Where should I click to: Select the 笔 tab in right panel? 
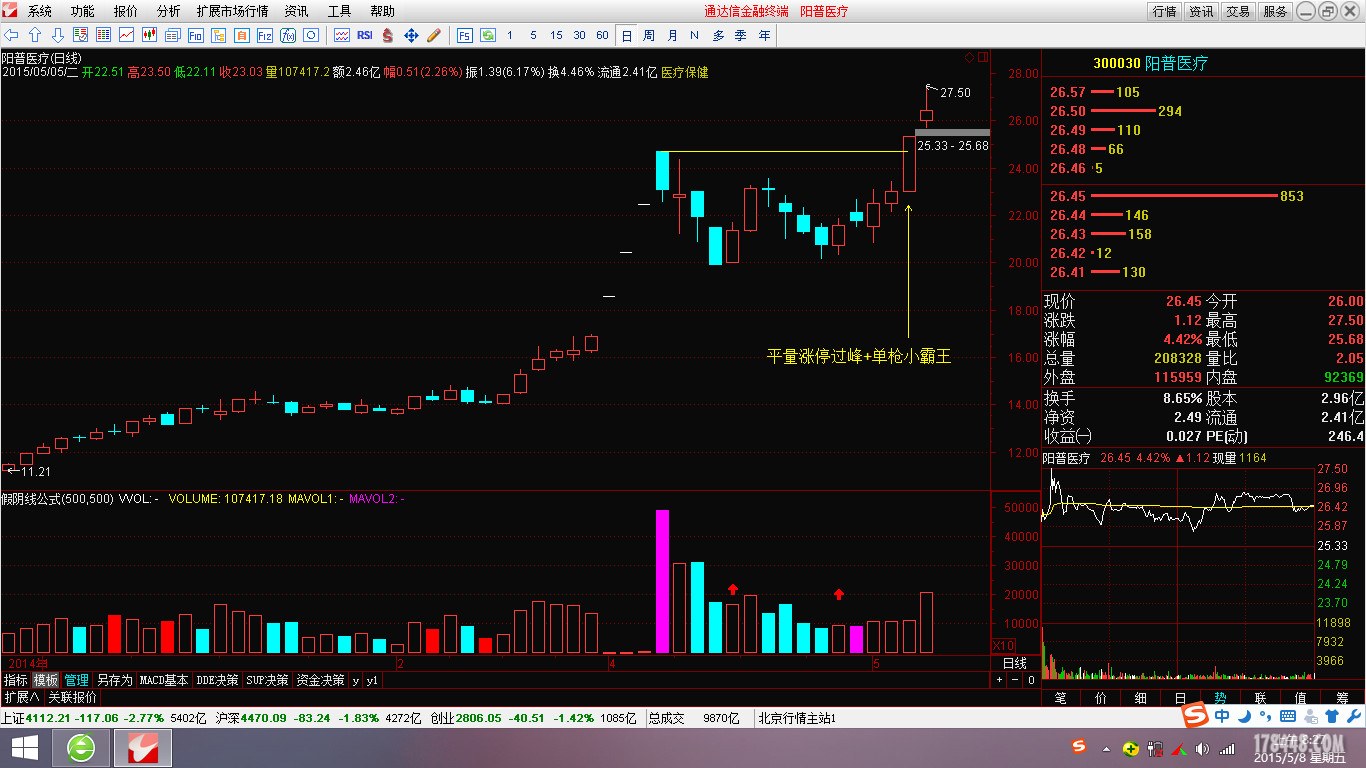tap(1061, 698)
